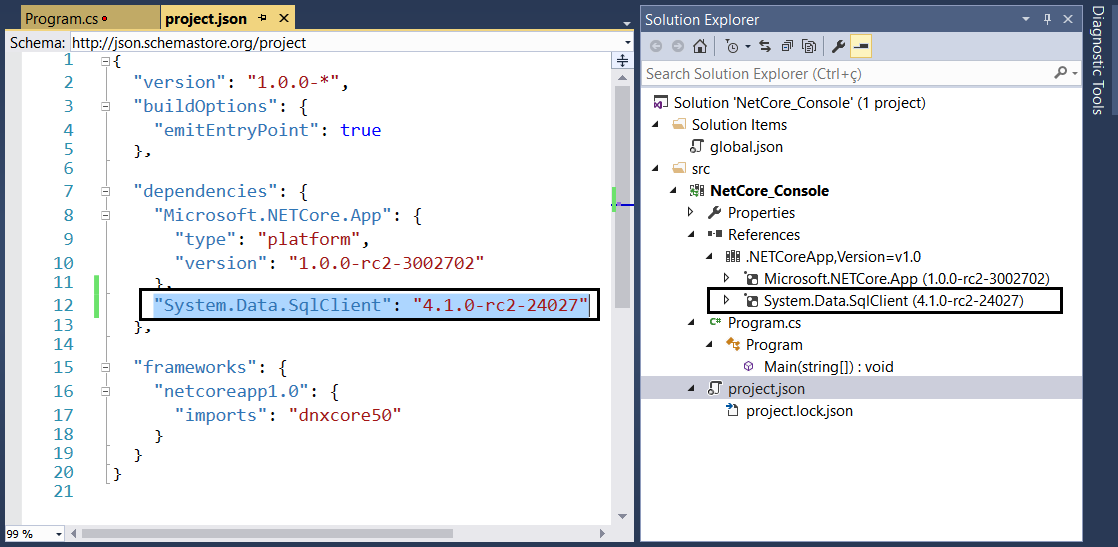Collapse the Program class node
Viewport: 1118px width, 547px height.
point(709,345)
